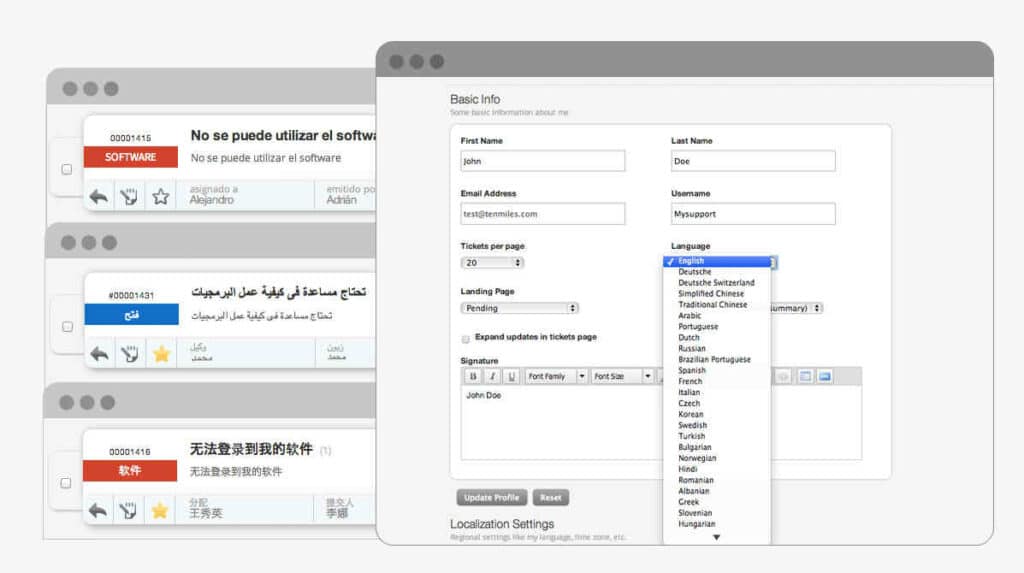The width and height of the screenshot is (1024, 573).
Task: Select Czech language
Action: [x=717, y=403]
